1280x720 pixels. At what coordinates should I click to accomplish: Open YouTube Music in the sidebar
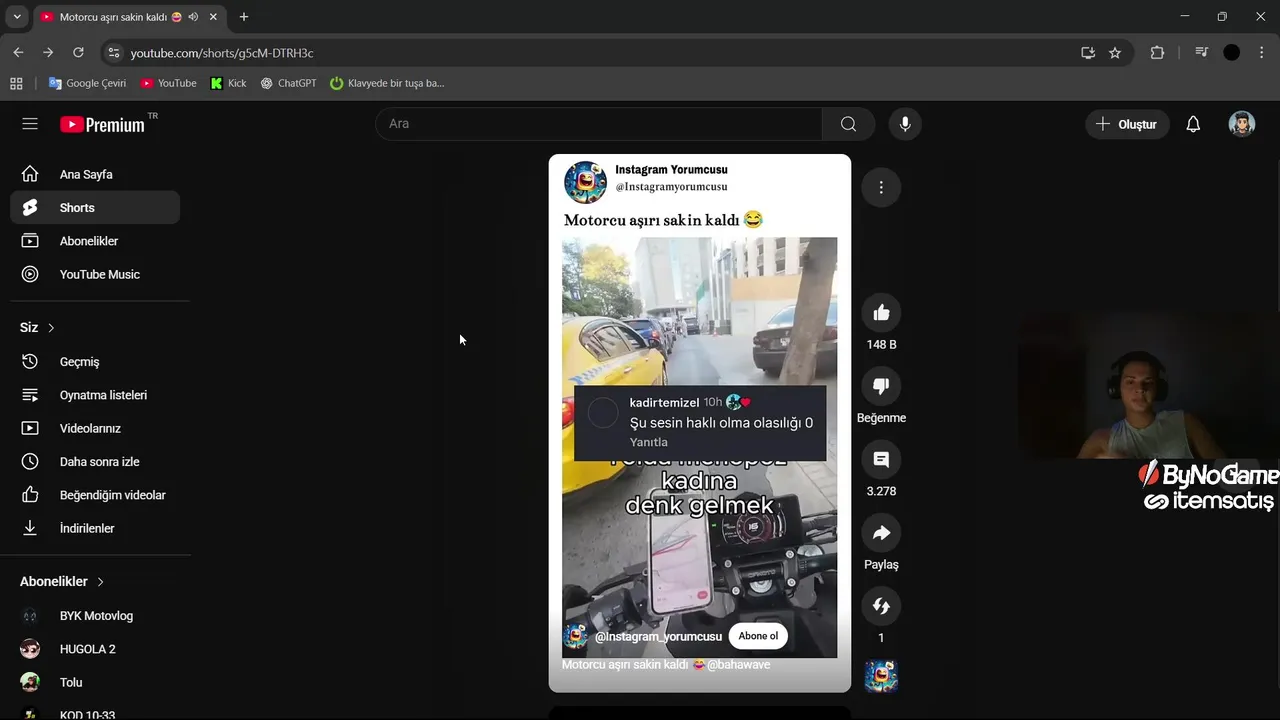point(95,274)
